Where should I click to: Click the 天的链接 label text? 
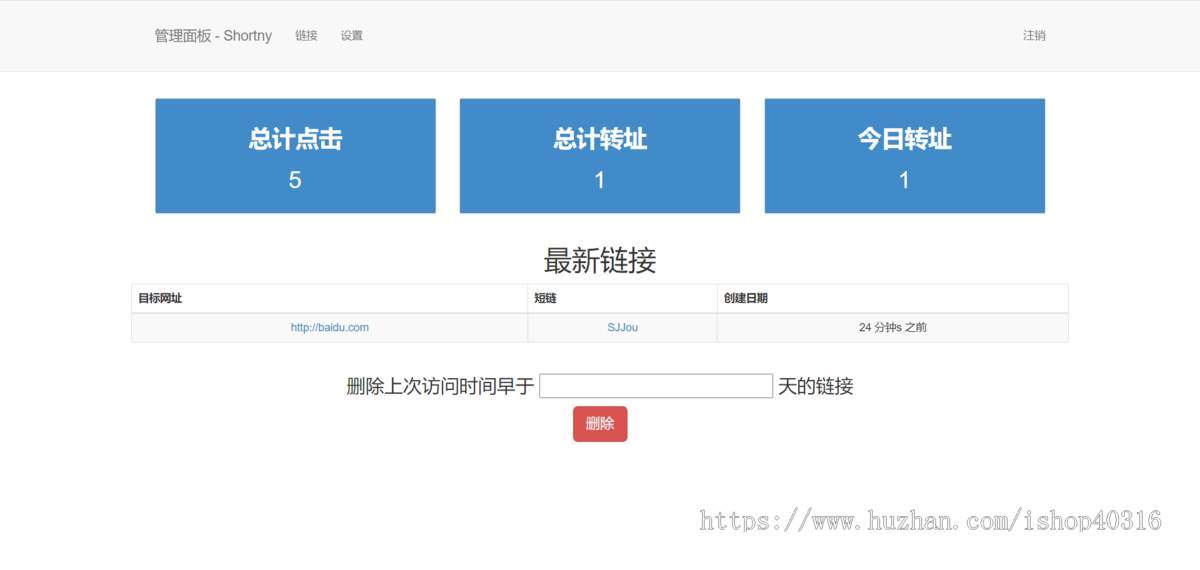tap(816, 386)
